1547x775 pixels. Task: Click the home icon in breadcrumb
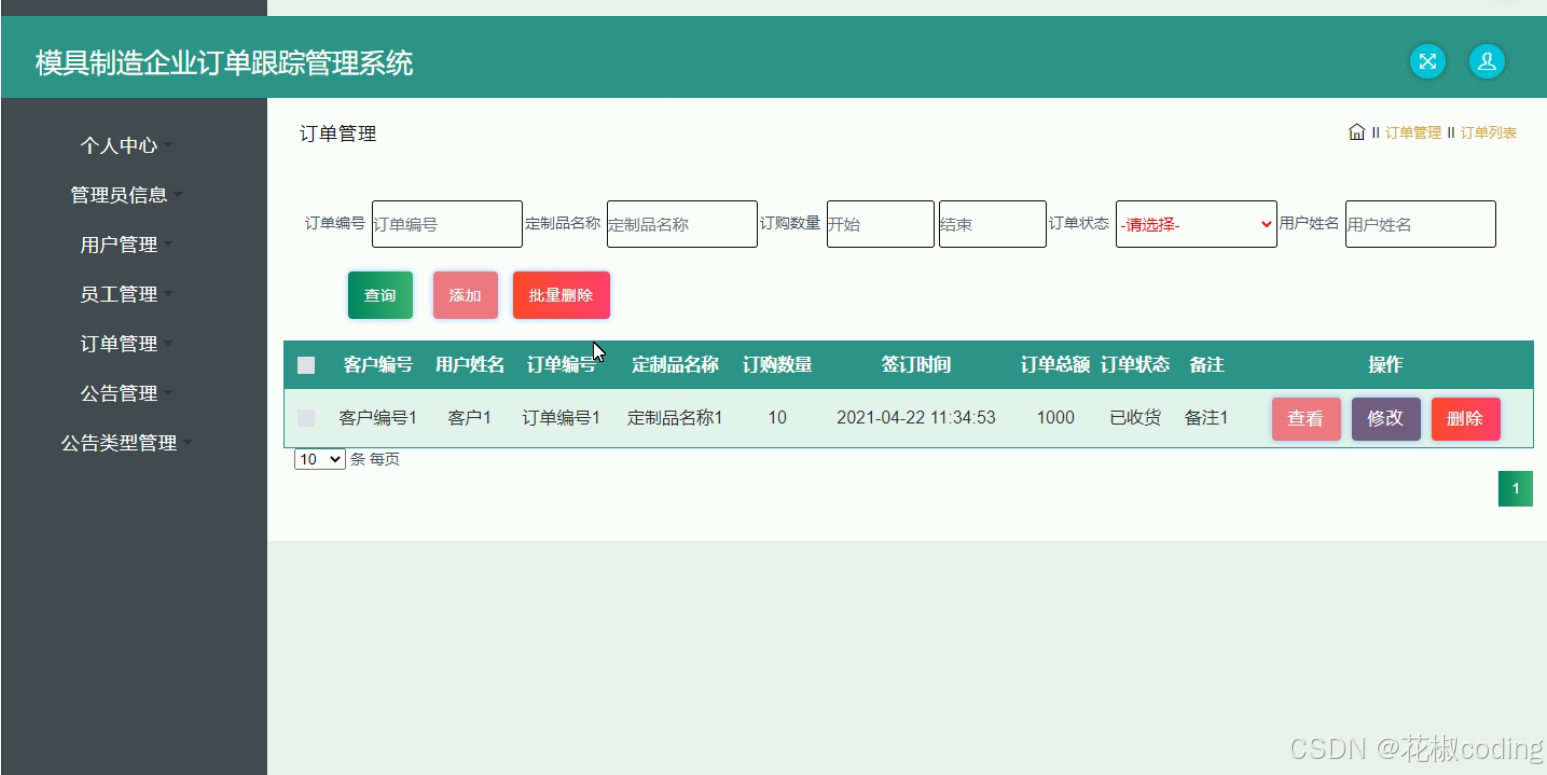click(x=1356, y=132)
